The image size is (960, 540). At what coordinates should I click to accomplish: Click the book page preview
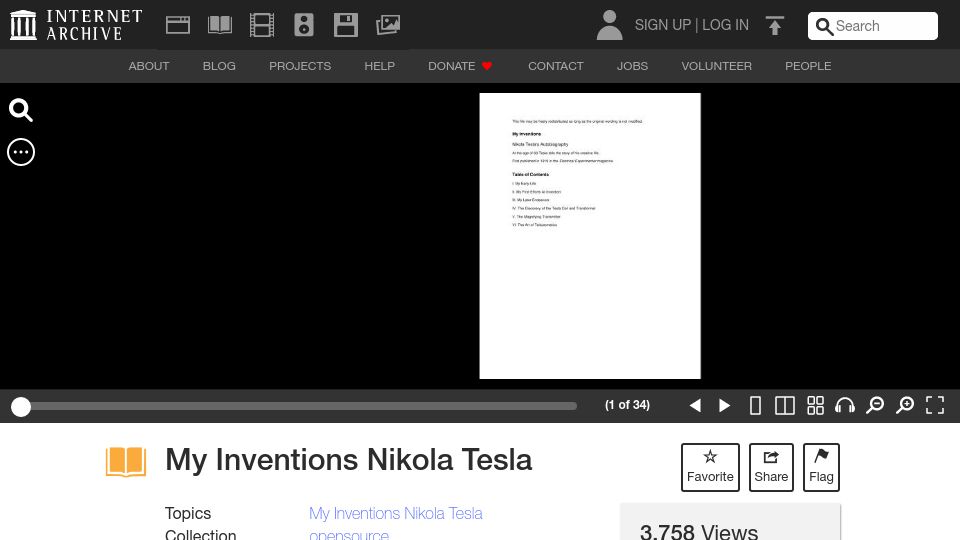click(590, 236)
